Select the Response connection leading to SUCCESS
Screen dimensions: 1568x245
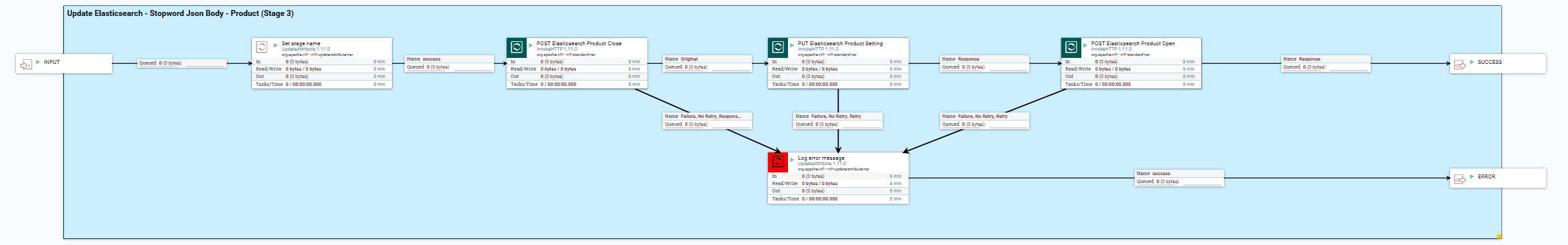[1326, 63]
